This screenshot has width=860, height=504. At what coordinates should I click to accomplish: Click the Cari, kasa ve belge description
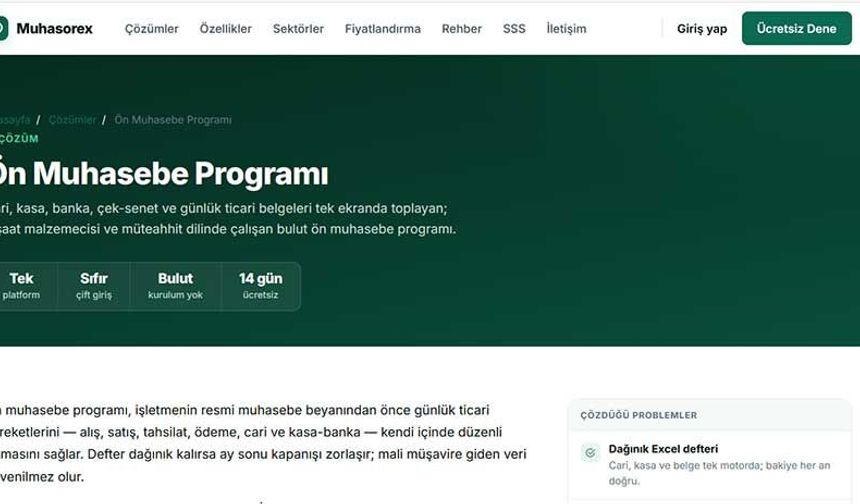tap(719, 473)
